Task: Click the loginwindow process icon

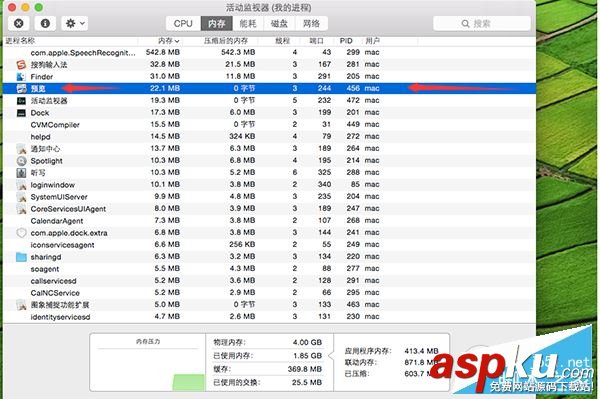Action: (x=21, y=185)
